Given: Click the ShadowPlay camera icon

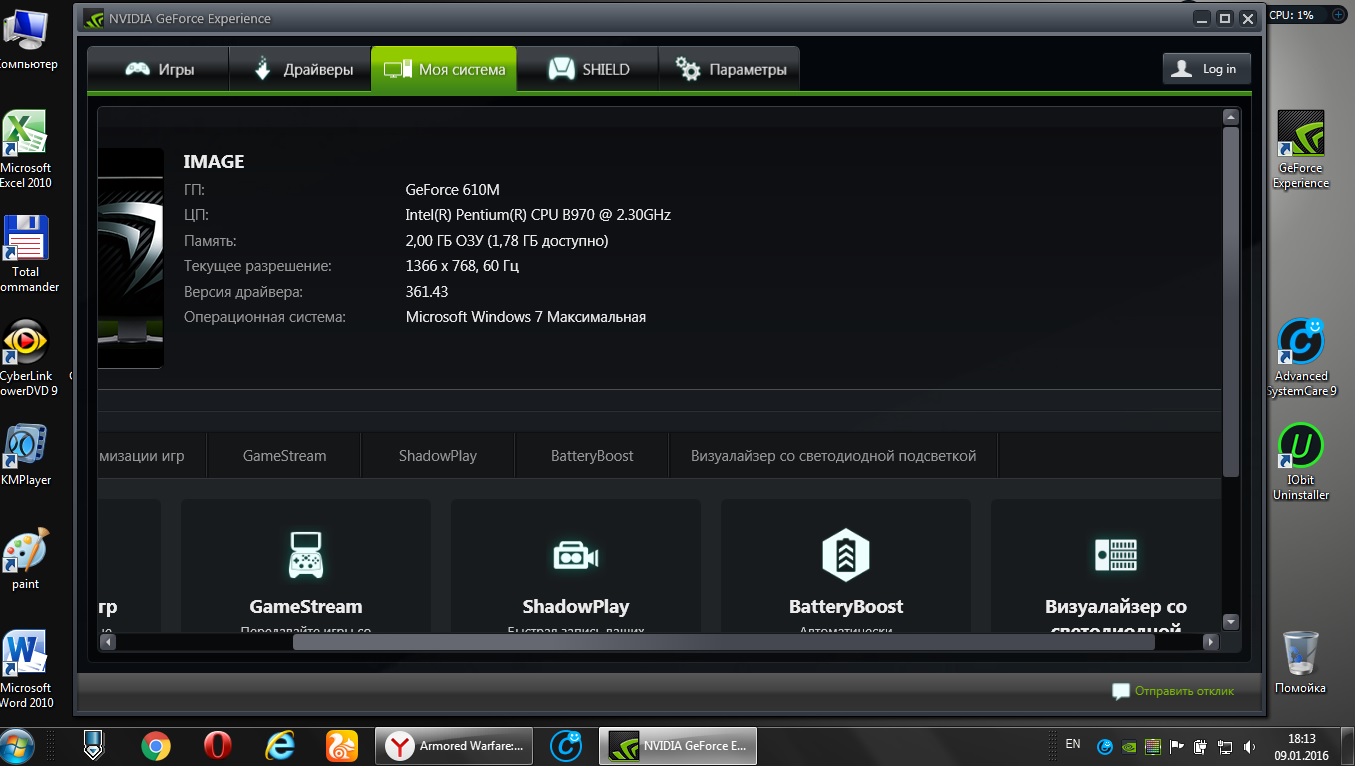Looking at the screenshot, I should coord(575,555).
